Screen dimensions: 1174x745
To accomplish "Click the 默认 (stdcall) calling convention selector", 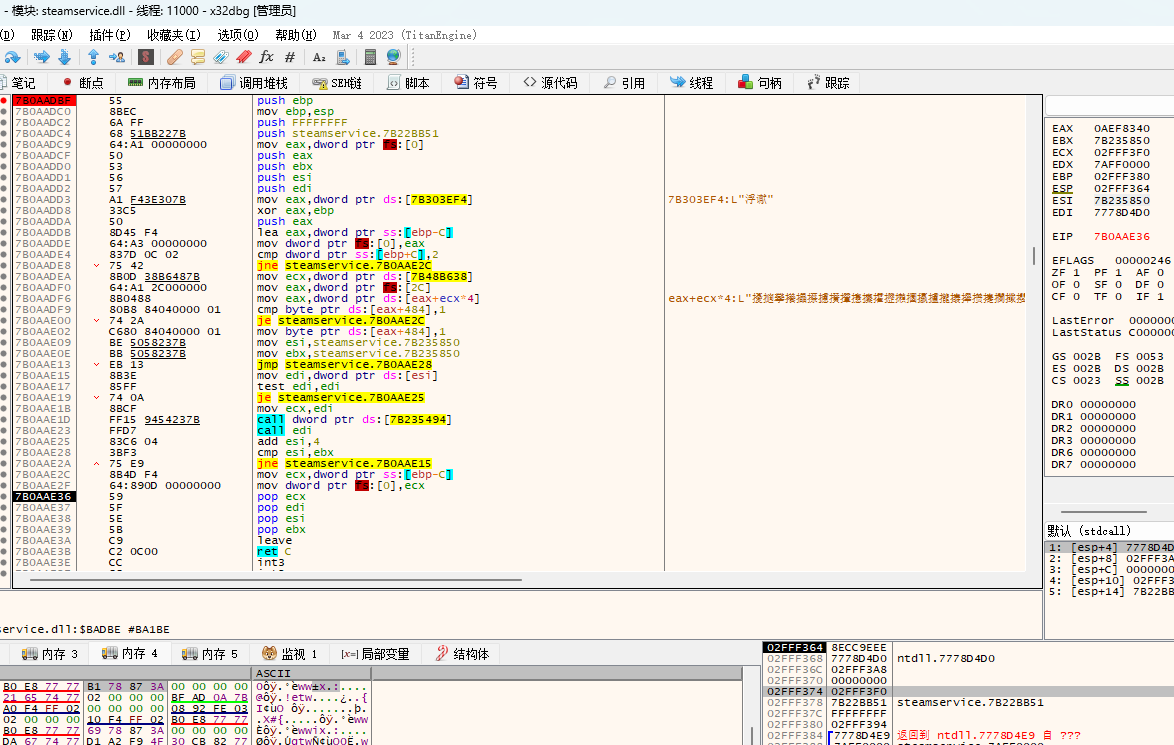I will point(1089,531).
